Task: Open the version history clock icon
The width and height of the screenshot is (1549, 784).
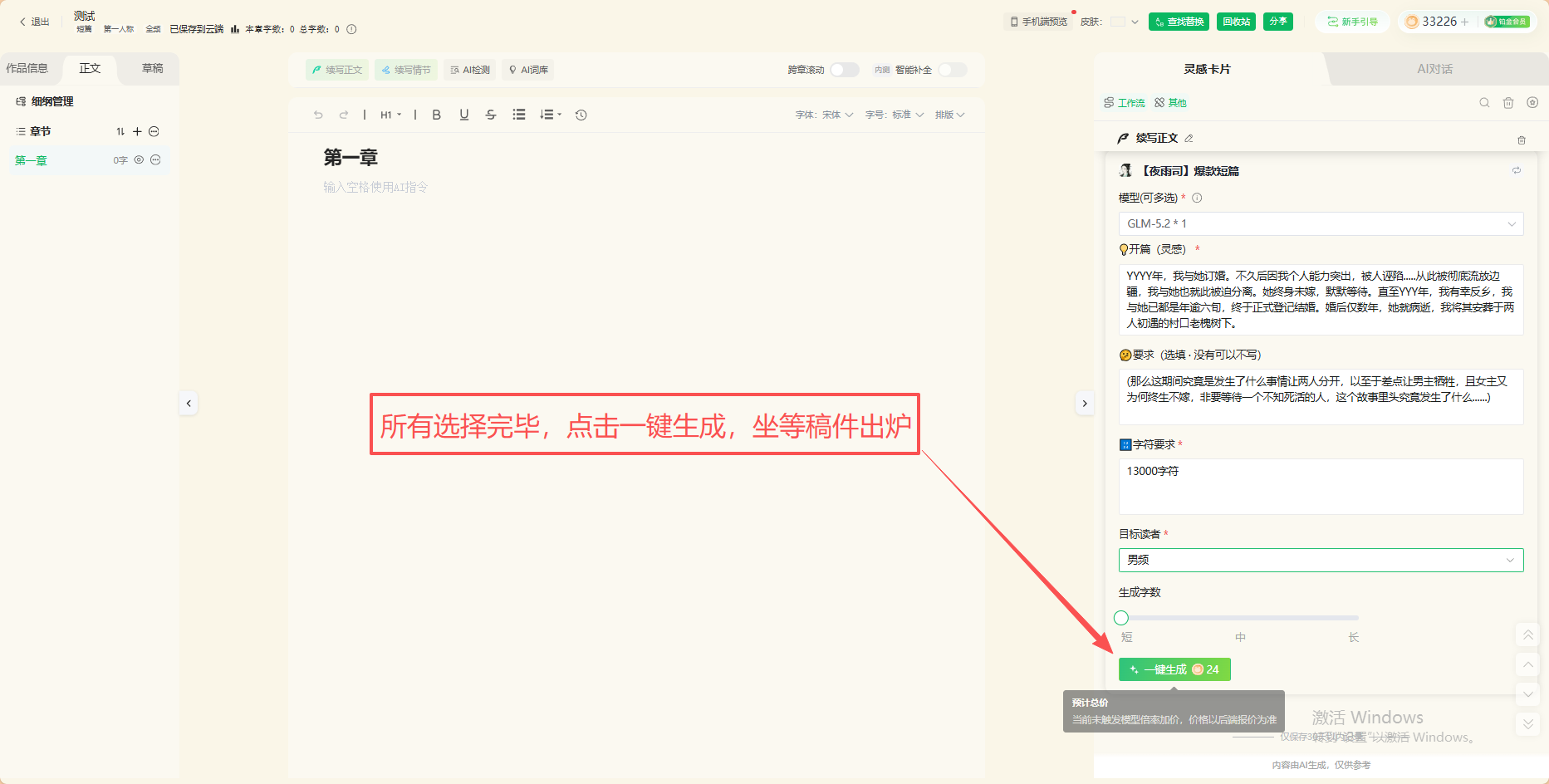Action: (x=581, y=115)
